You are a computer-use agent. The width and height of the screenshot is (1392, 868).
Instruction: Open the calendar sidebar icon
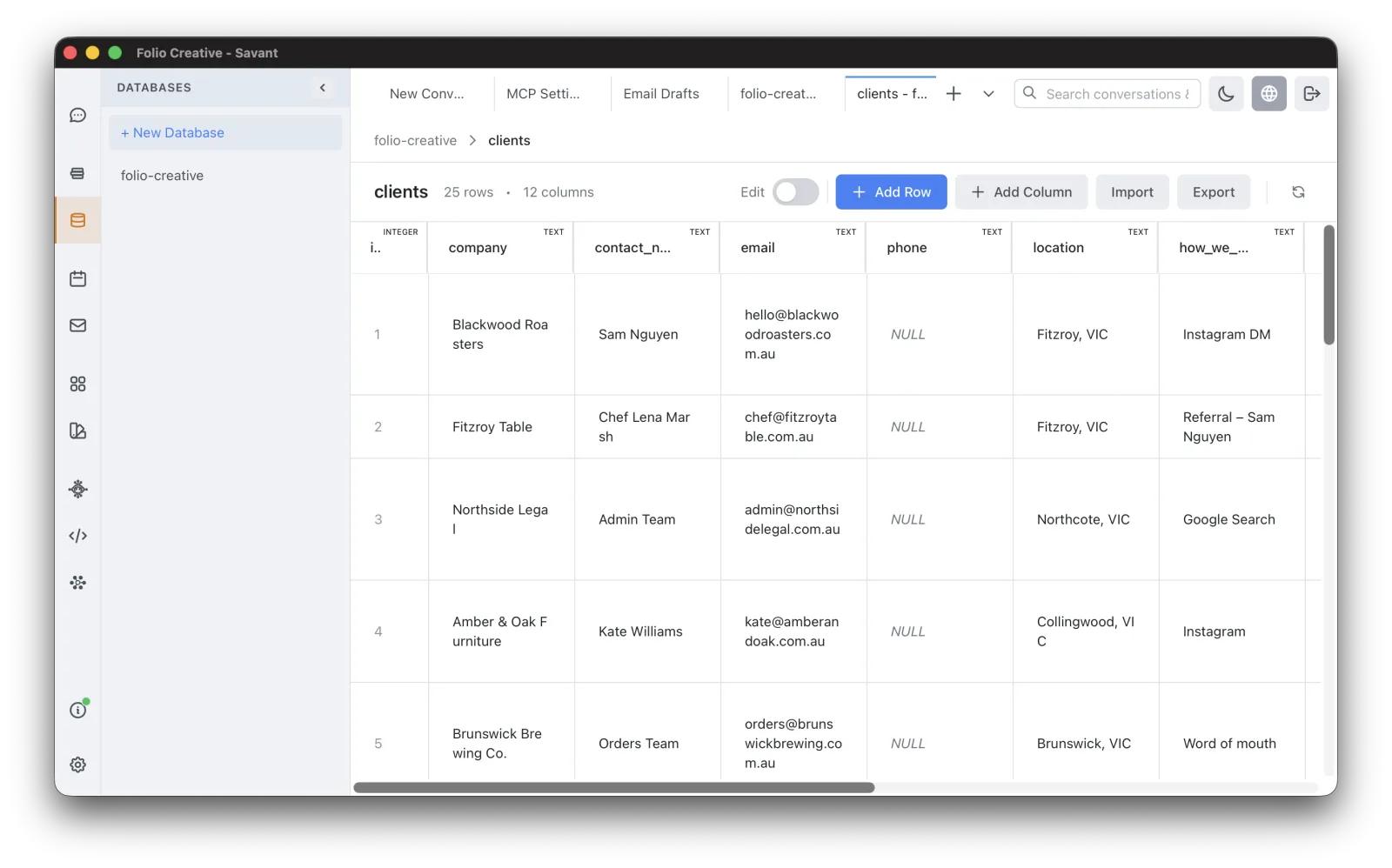point(77,278)
